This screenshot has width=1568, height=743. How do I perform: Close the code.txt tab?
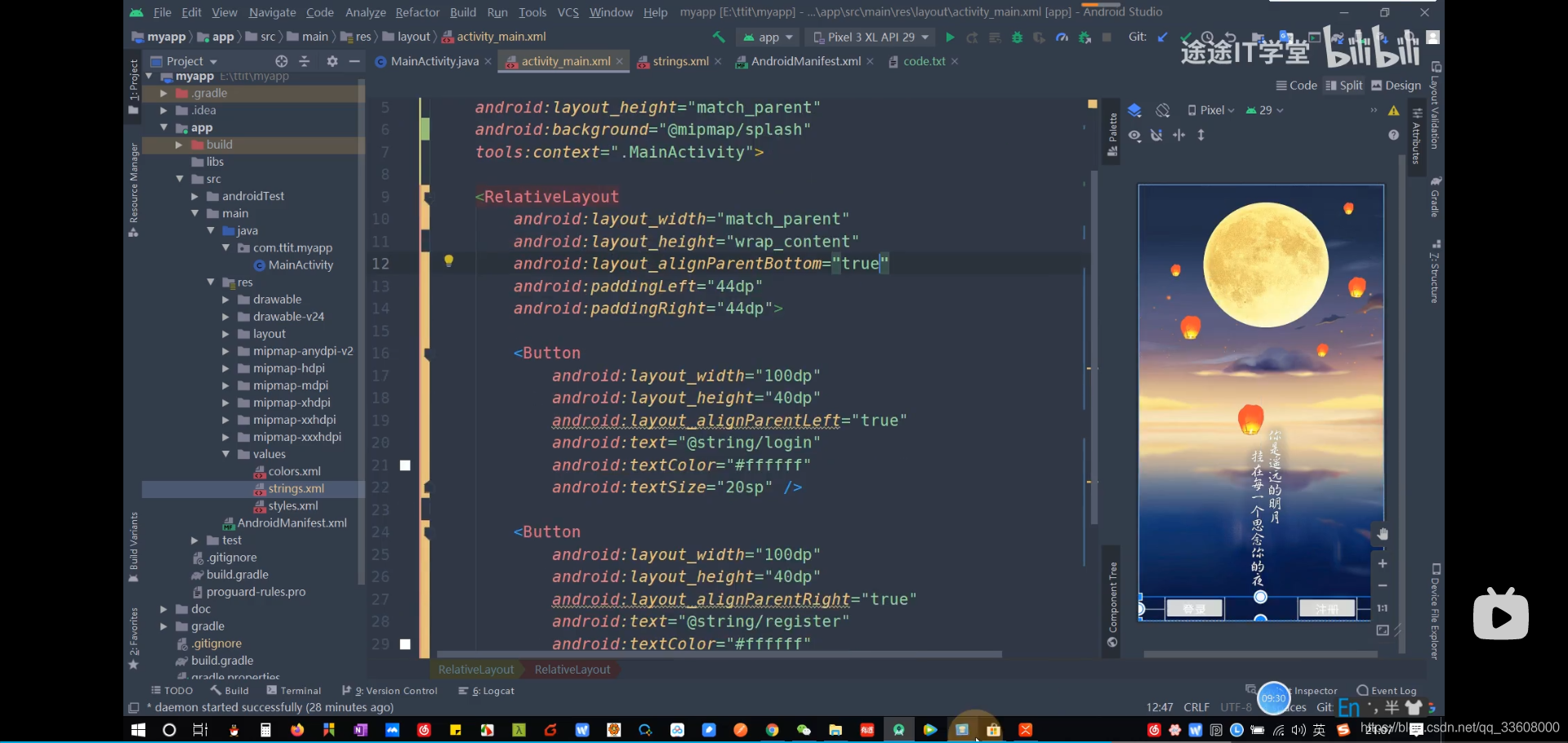click(955, 61)
